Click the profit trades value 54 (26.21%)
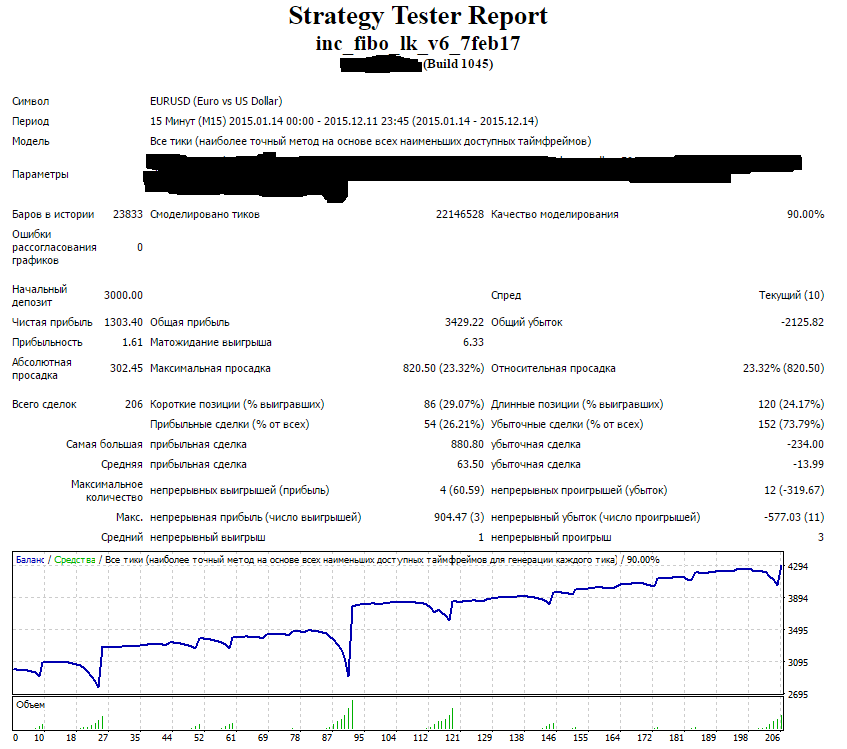The height and width of the screenshot is (749, 847). (454, 424)
